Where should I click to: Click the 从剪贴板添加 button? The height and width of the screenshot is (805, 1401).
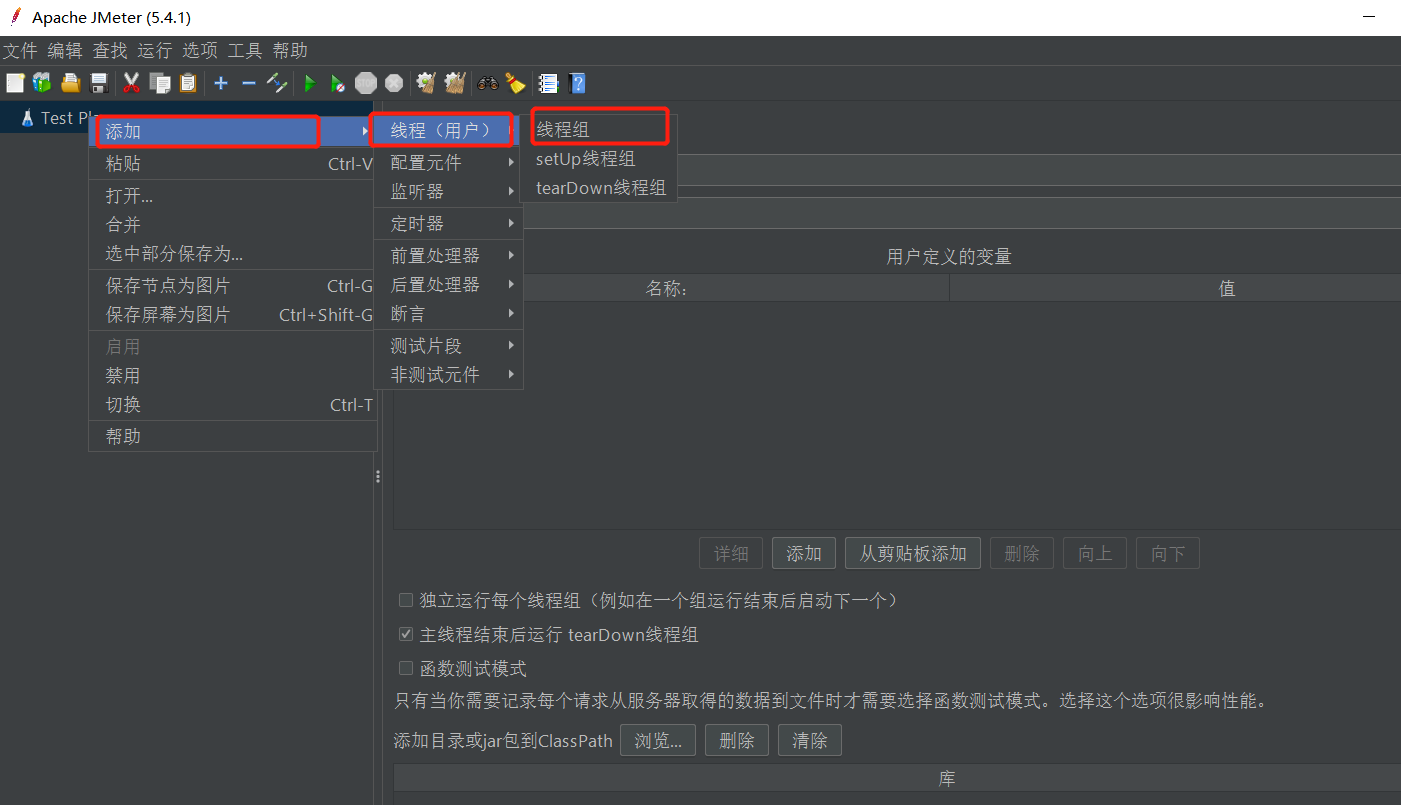pyautogui.click(x=913, y=553)
